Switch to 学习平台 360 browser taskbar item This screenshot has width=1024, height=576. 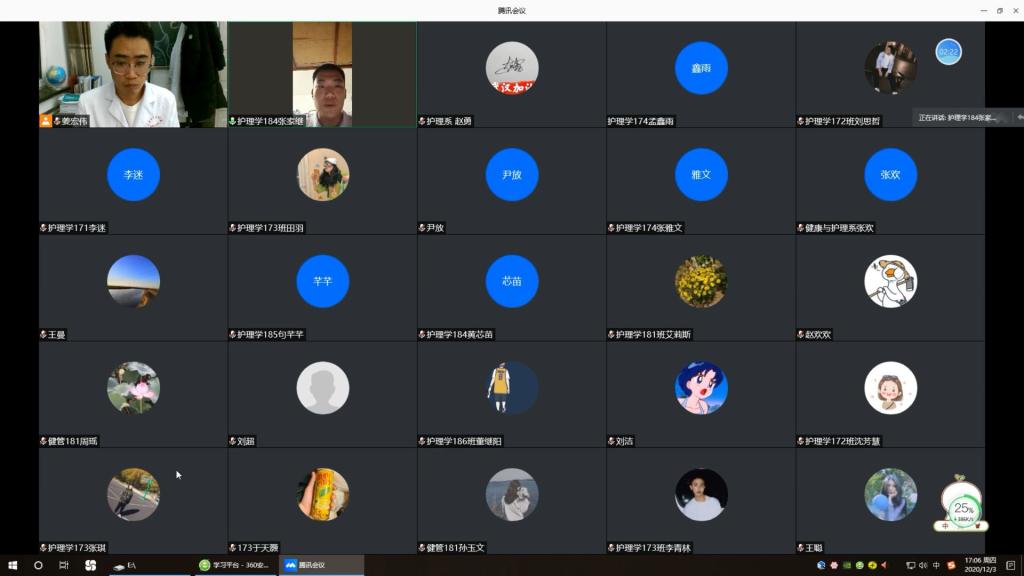point(234,565)
